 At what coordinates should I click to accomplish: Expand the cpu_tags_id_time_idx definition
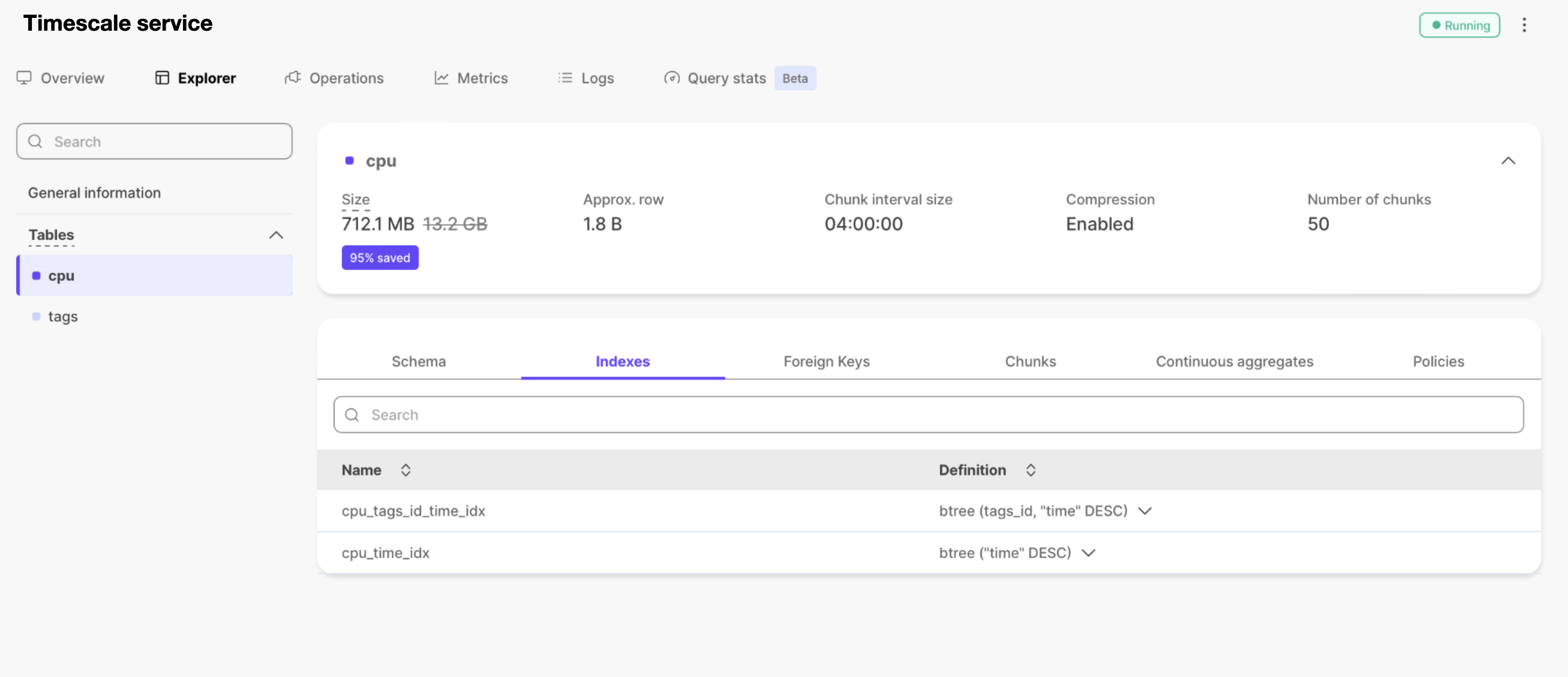(1145, 511)
